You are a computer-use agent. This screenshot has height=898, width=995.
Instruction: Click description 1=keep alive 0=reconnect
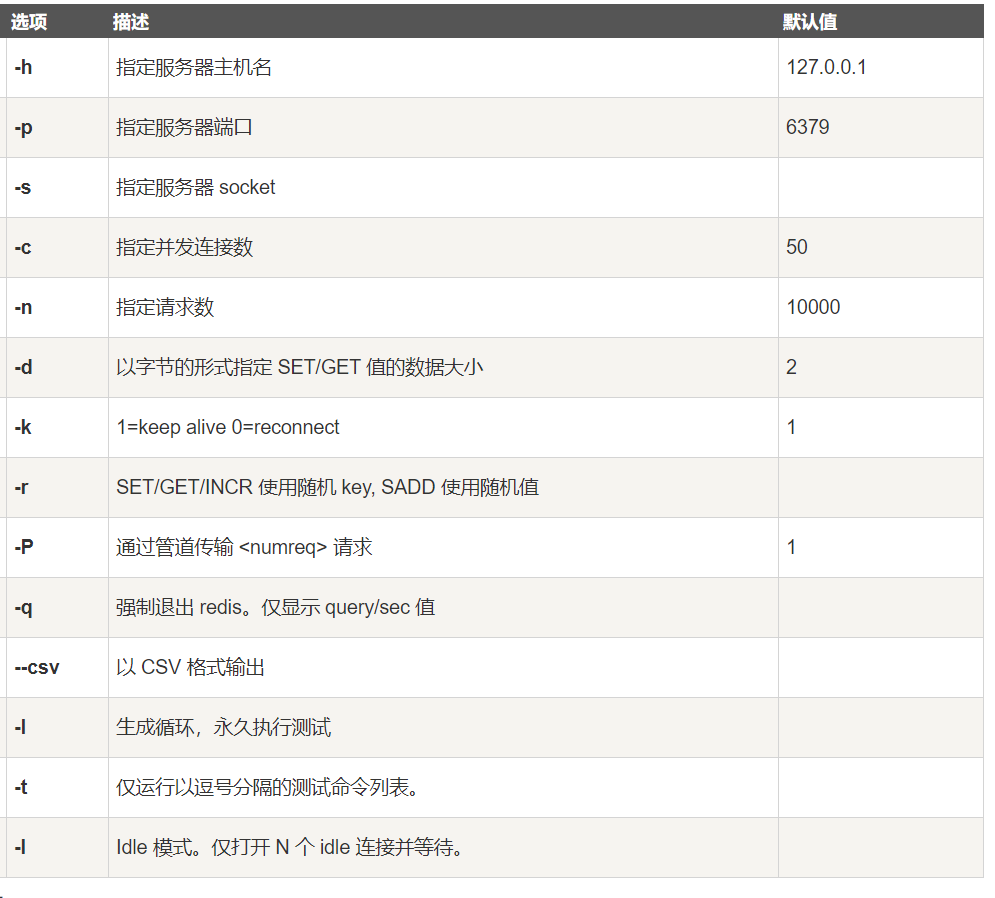point(228,427)
